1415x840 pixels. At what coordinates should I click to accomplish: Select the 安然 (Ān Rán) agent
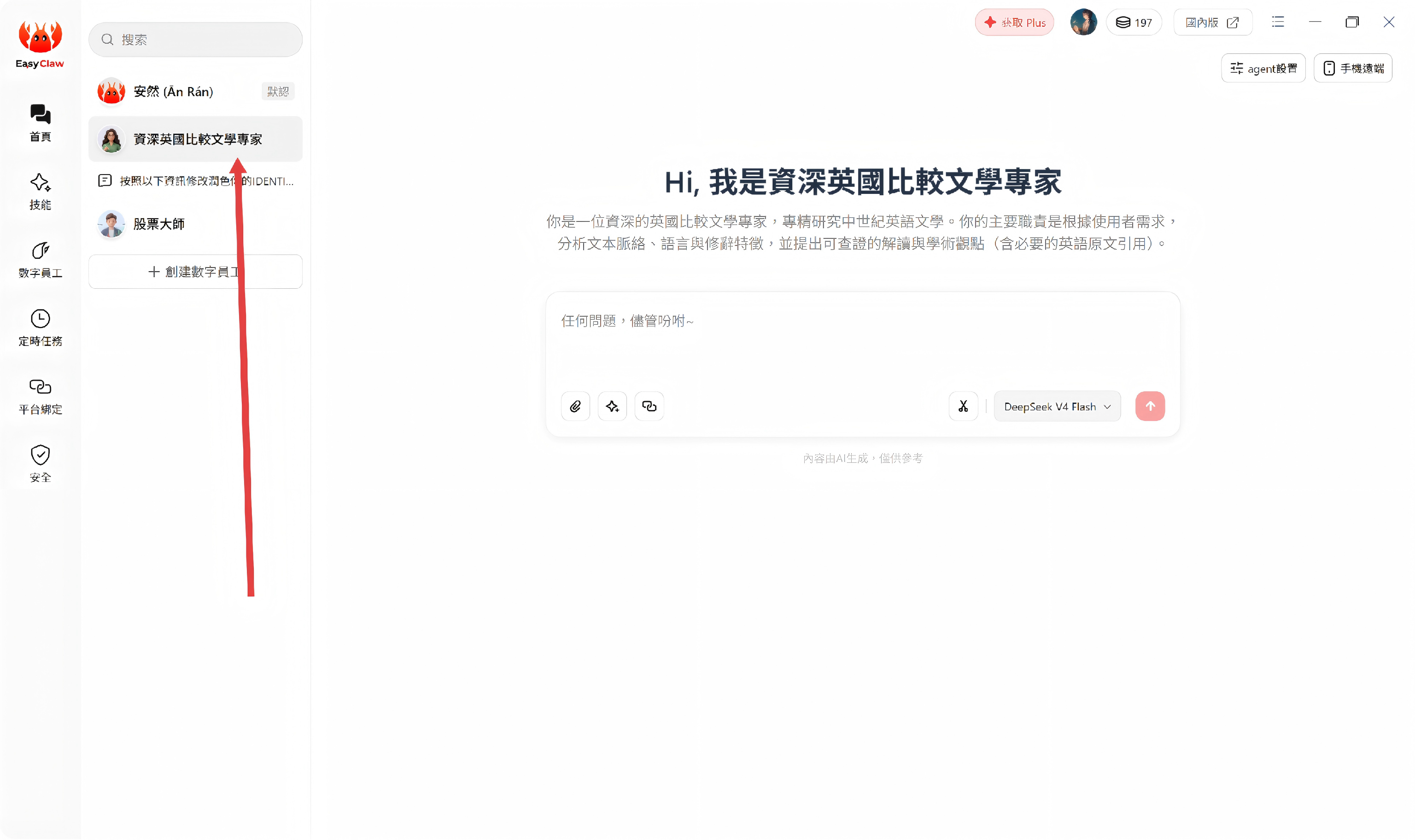click(x=195, y=92)
